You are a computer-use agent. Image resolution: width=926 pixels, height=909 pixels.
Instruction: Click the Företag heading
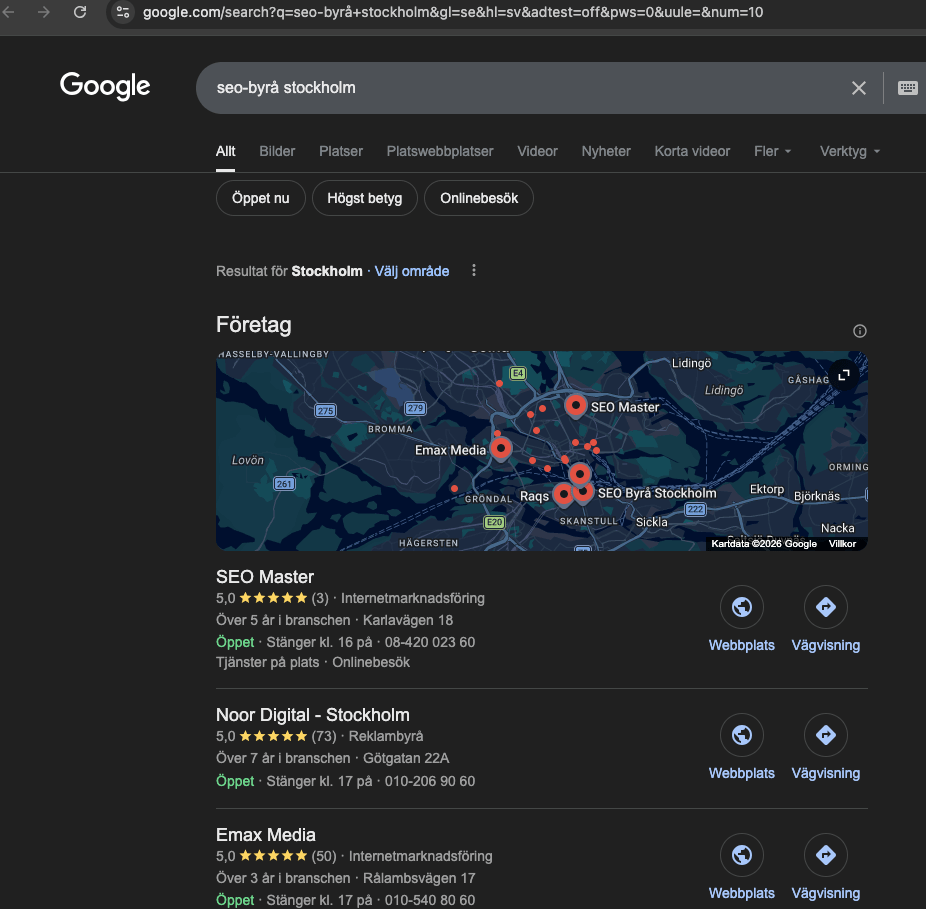tap(253, 324)
